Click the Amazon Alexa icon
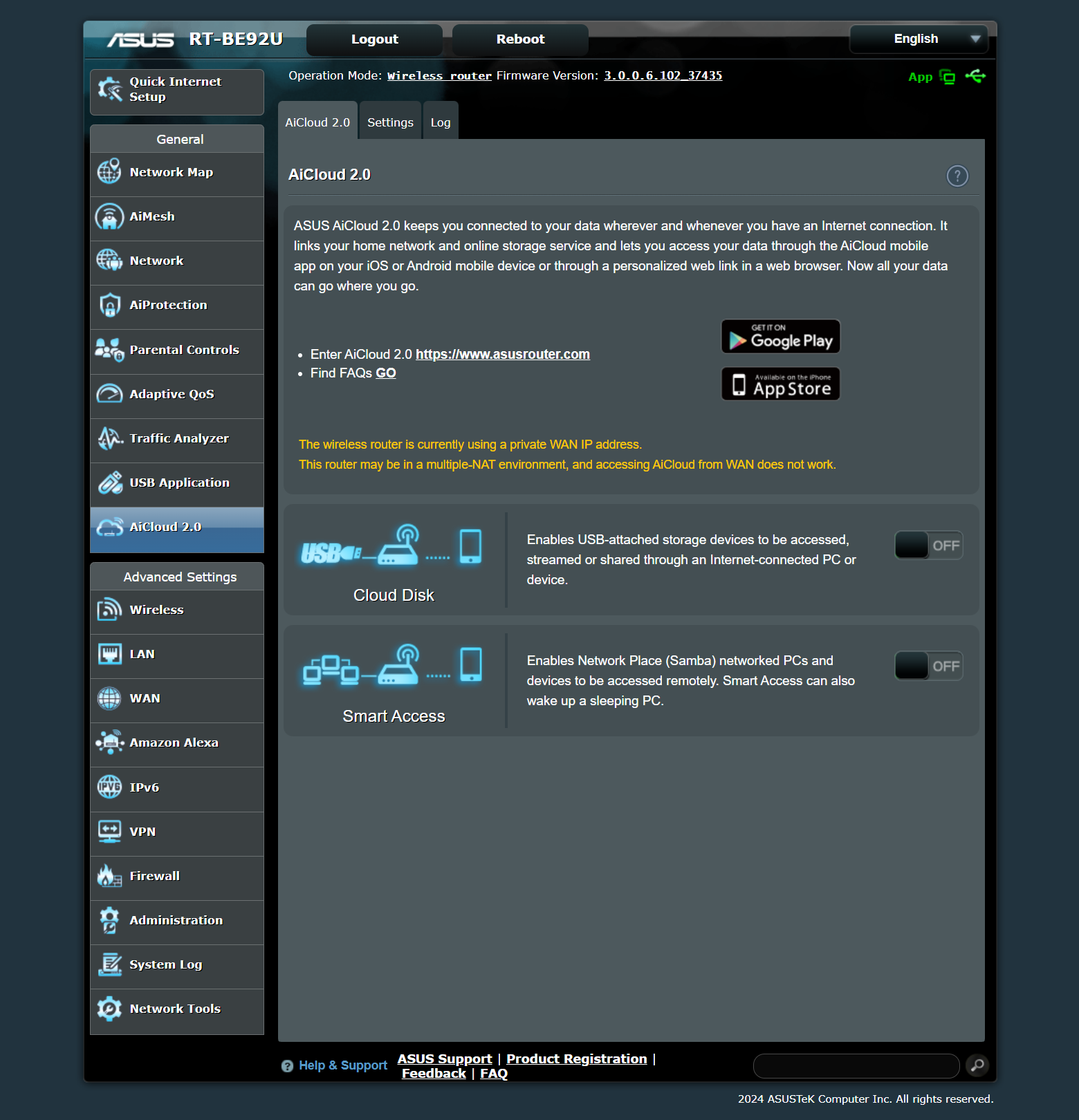The image size is (1079, 1120). click(x=109, y=743)
